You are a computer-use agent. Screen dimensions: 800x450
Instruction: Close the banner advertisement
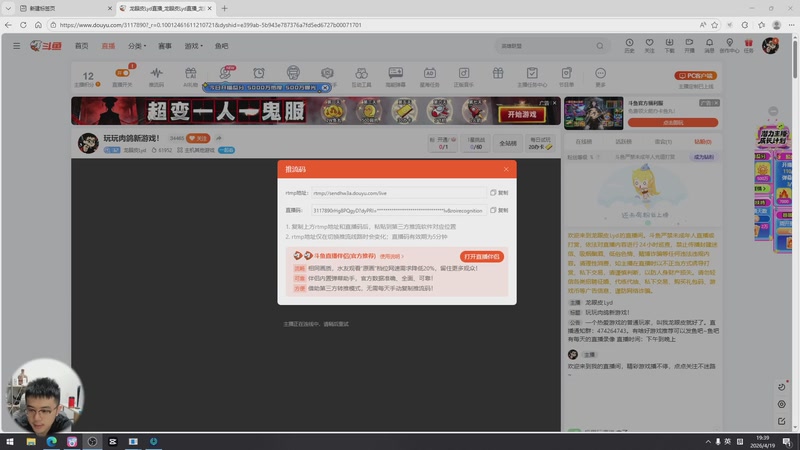(x=555, y=103)
